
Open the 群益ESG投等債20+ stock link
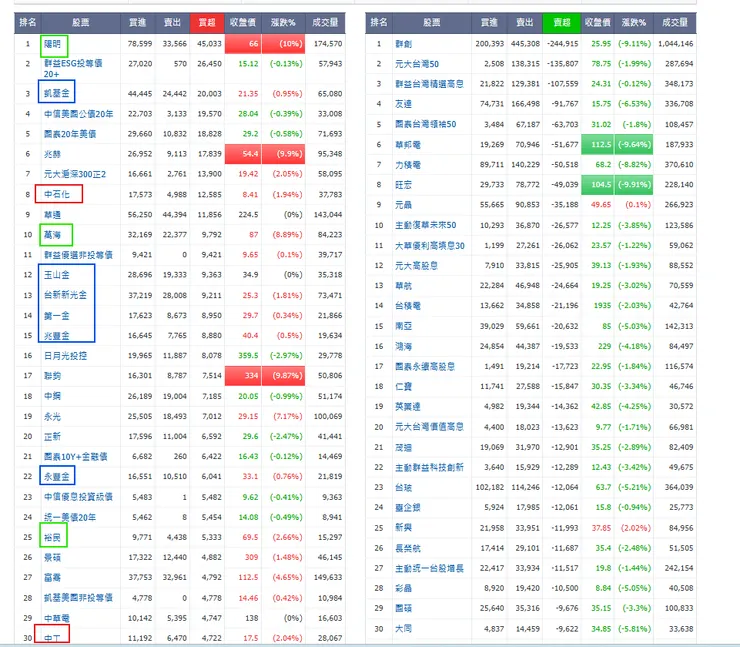[x=73, y=68]
